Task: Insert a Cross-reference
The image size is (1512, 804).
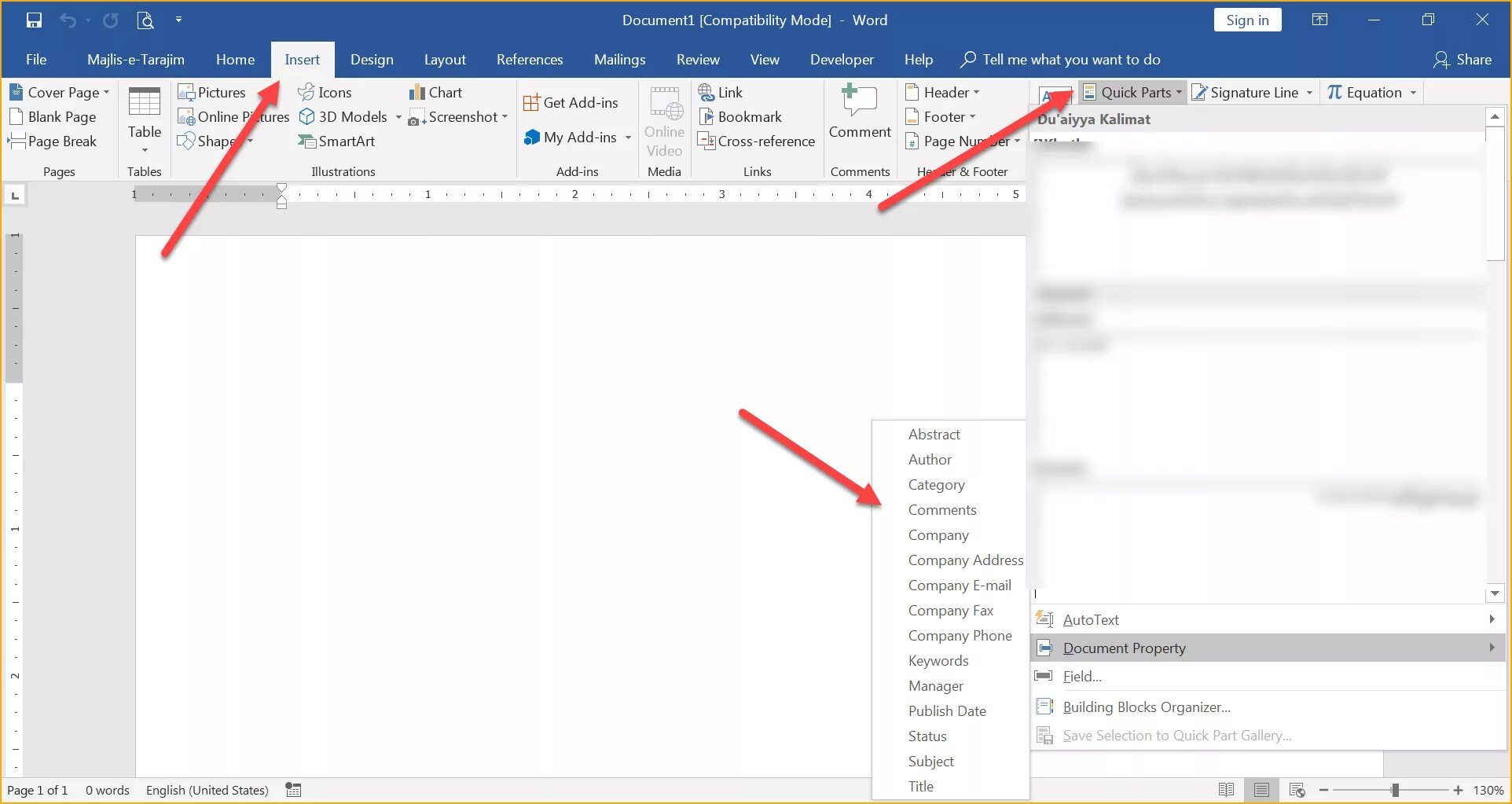Action: pos(756,141)
